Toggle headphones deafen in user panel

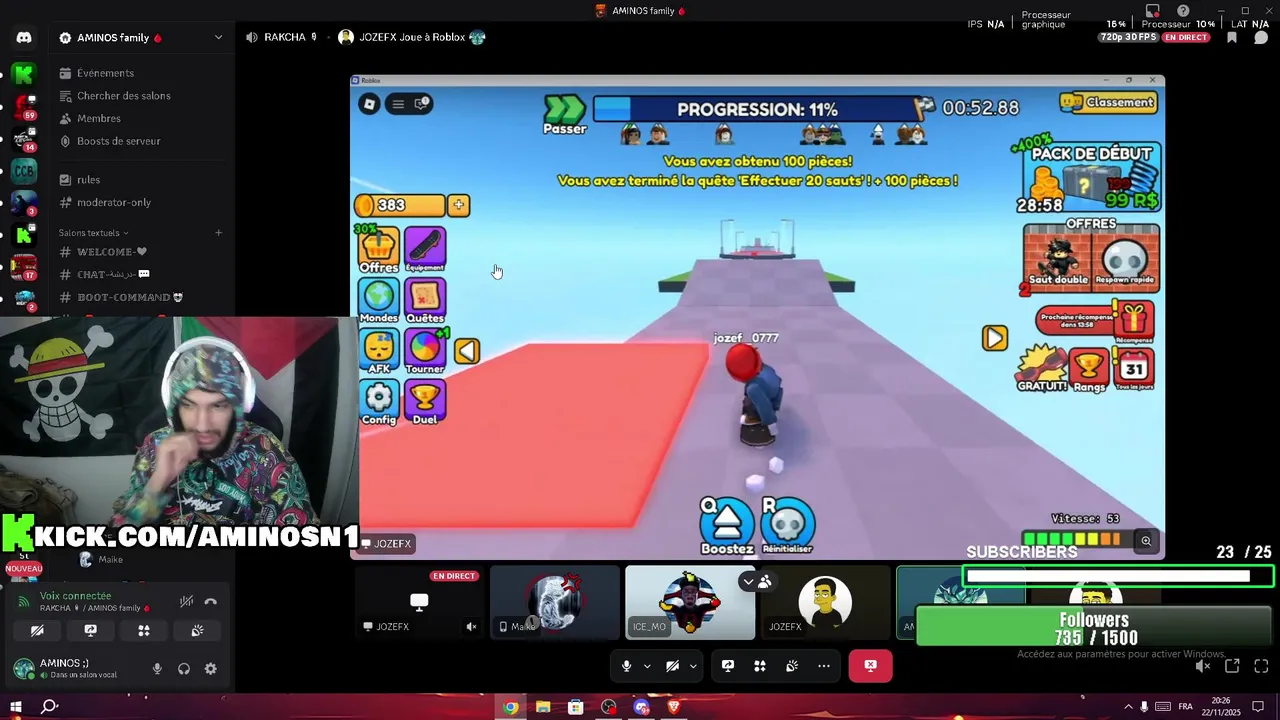184,669
